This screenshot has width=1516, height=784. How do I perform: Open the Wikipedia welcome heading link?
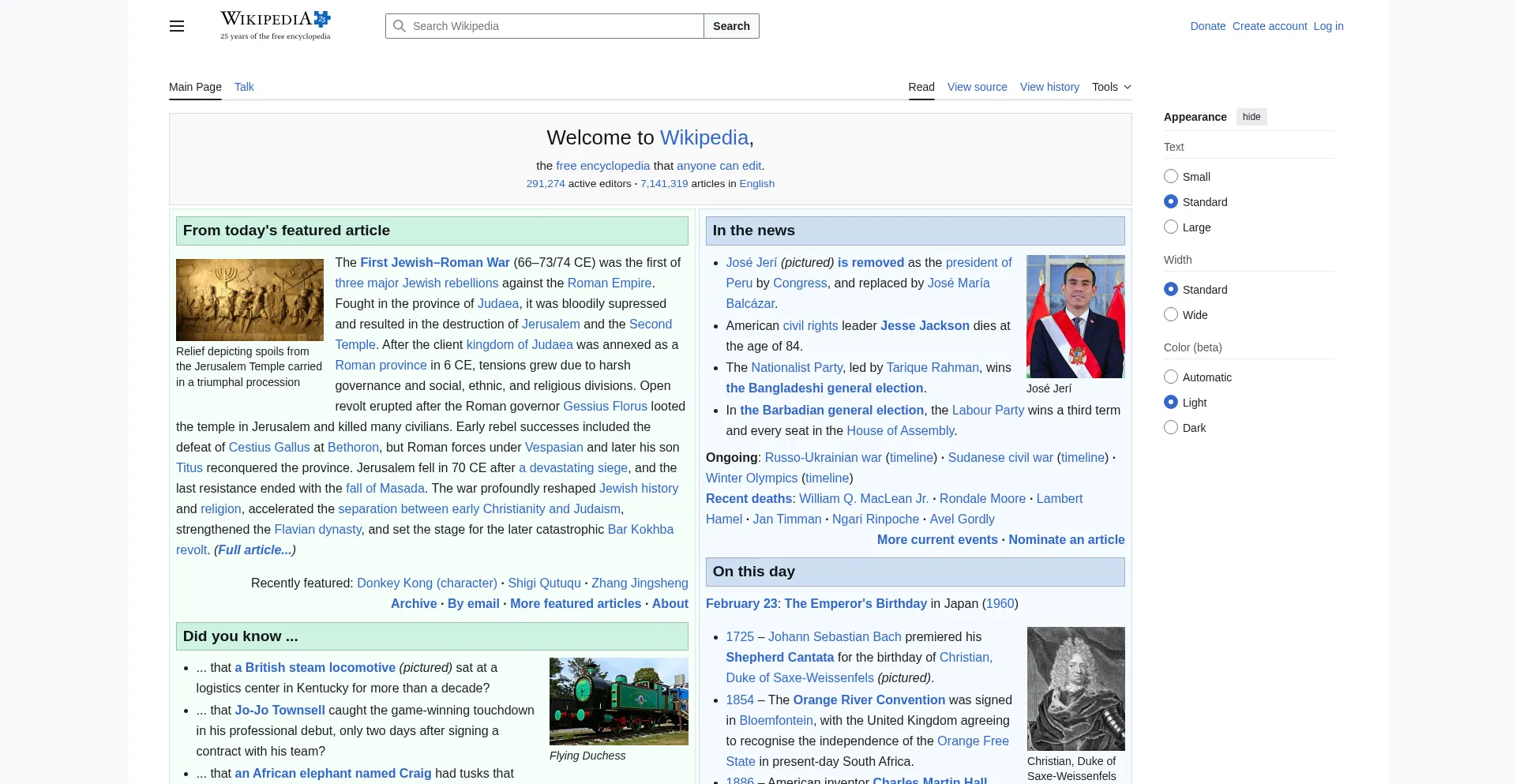(704, 137)
